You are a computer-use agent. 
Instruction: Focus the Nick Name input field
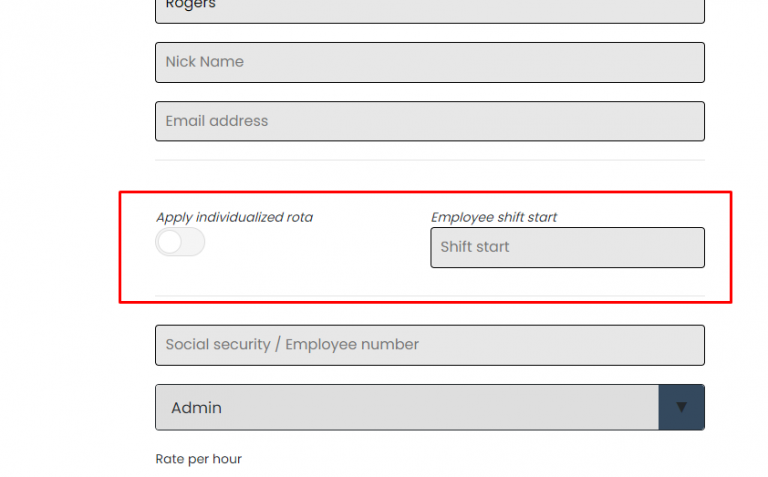[429, 62]
